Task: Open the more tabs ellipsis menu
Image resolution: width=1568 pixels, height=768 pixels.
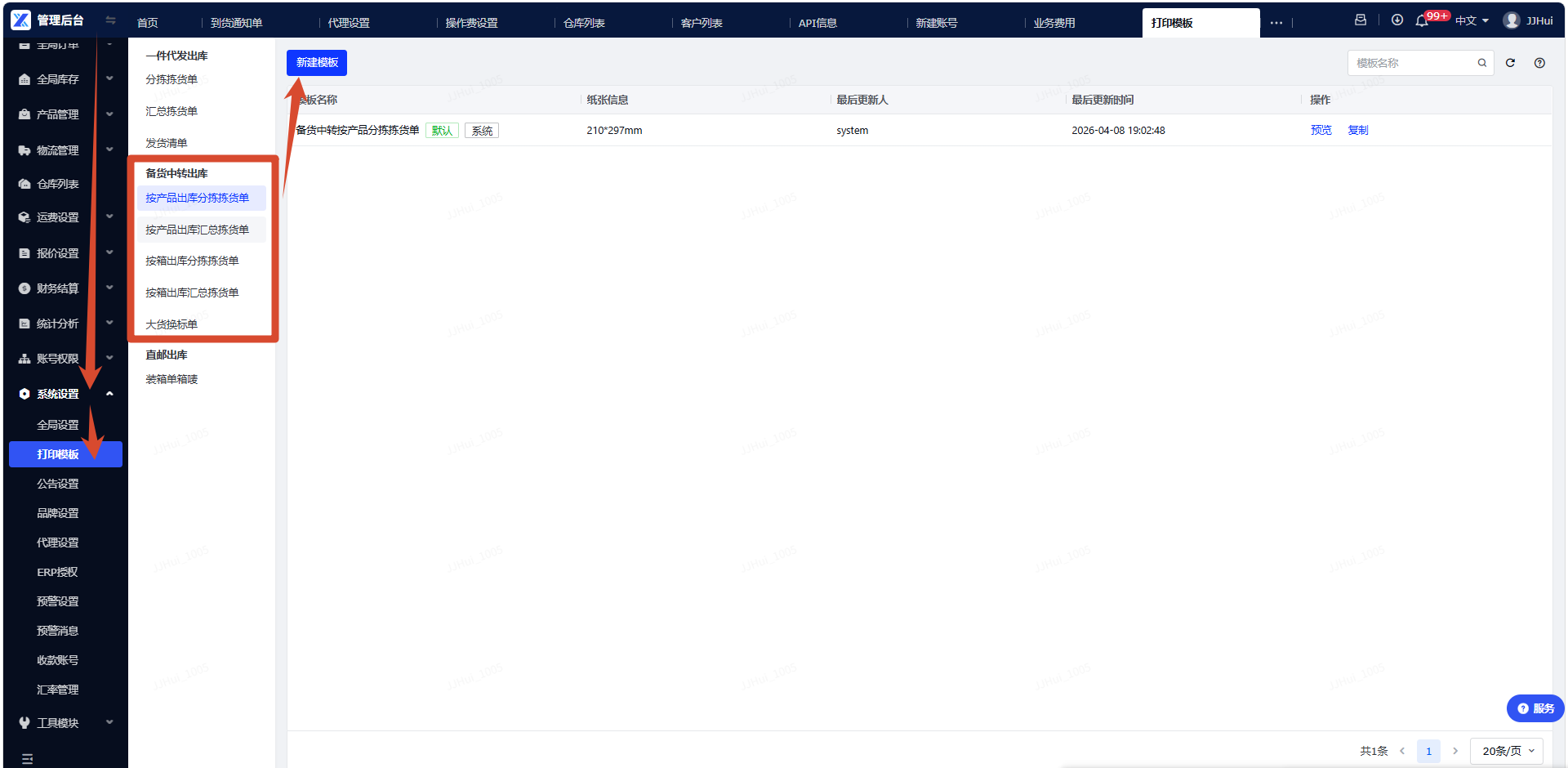Action: 1276,23
